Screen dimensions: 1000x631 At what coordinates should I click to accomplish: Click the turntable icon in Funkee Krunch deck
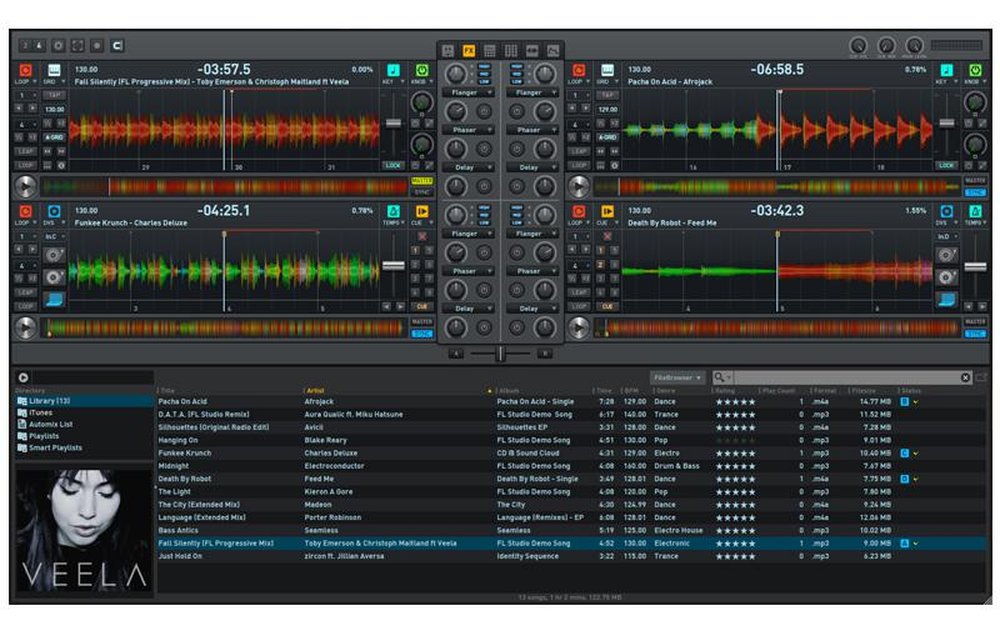pos(54,255)
